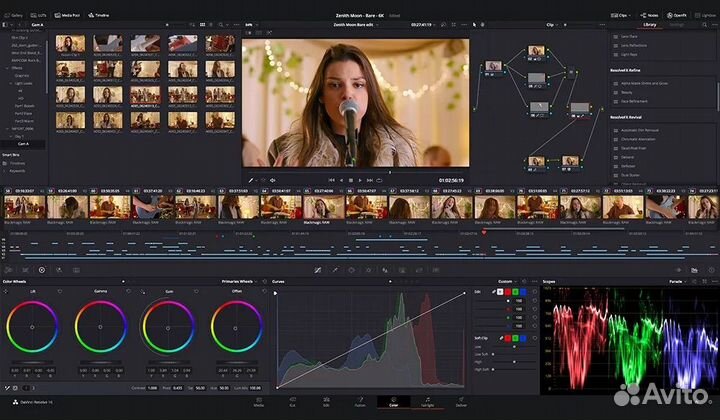Select Face Refinement effect in library
Screen dimensions: 720x420
click(x=635, y=102)
